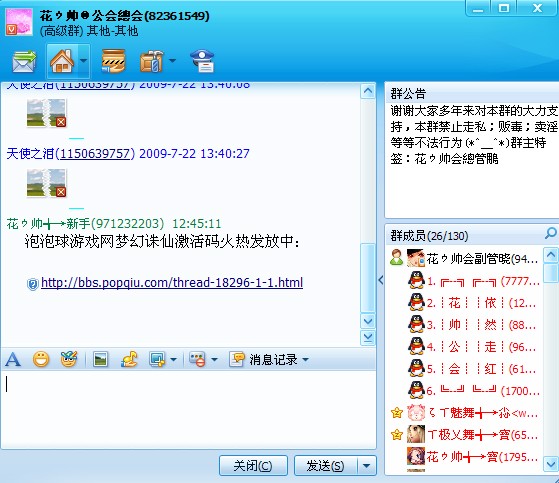Expand the 消息记录 dropdown arrow
Viewport: 559px width, 483px height.
306,359
